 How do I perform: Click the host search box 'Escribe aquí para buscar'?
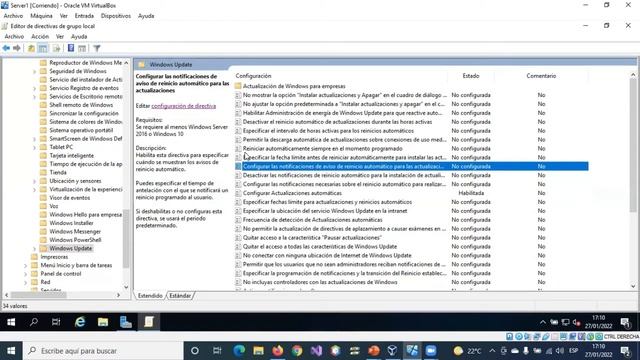coord(102,351)
